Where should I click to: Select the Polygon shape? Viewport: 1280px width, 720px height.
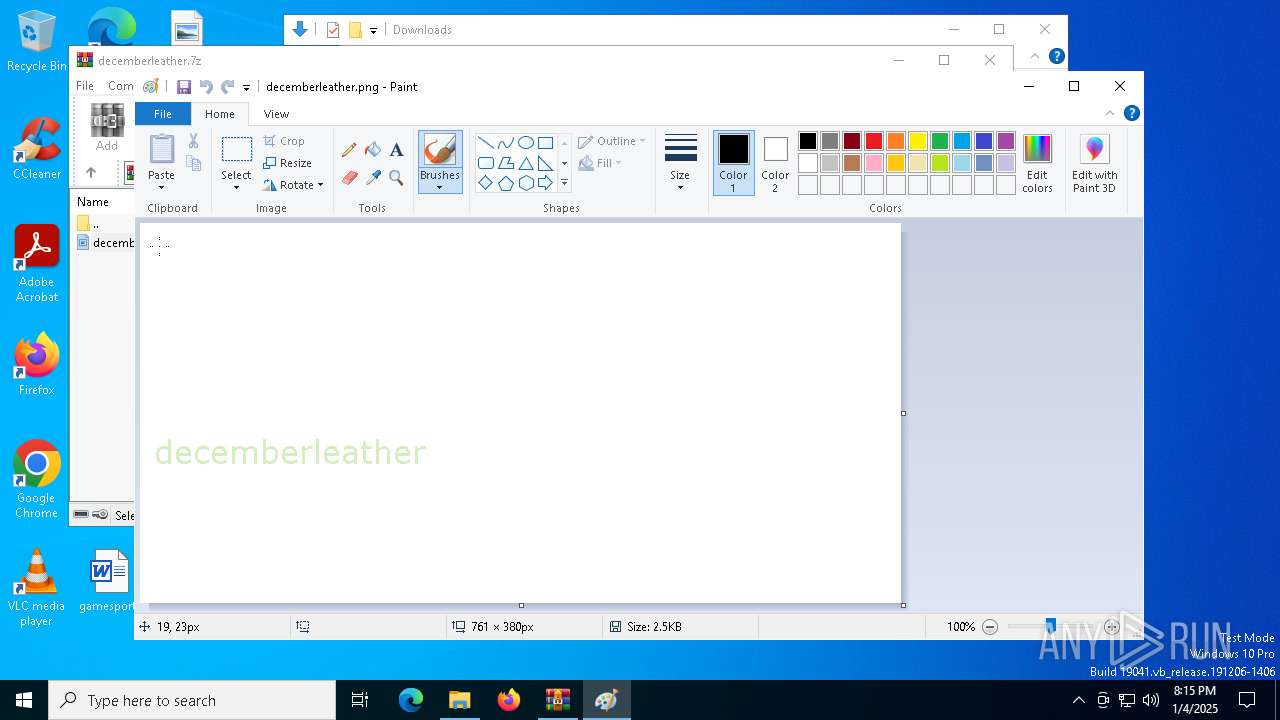(506, 163)
